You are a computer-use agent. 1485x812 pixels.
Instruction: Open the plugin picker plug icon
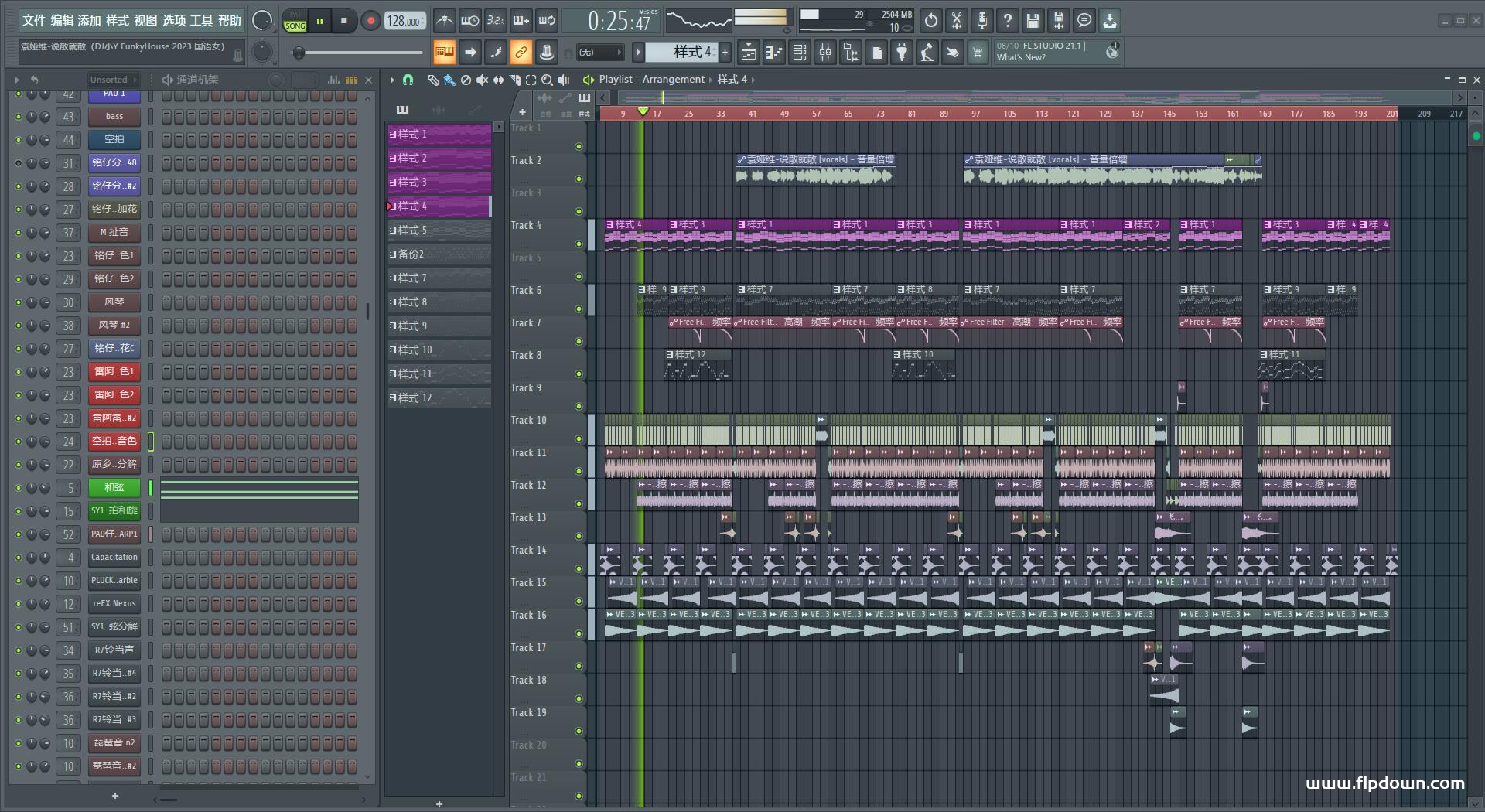pyautogui.click(x=902, y=53)
